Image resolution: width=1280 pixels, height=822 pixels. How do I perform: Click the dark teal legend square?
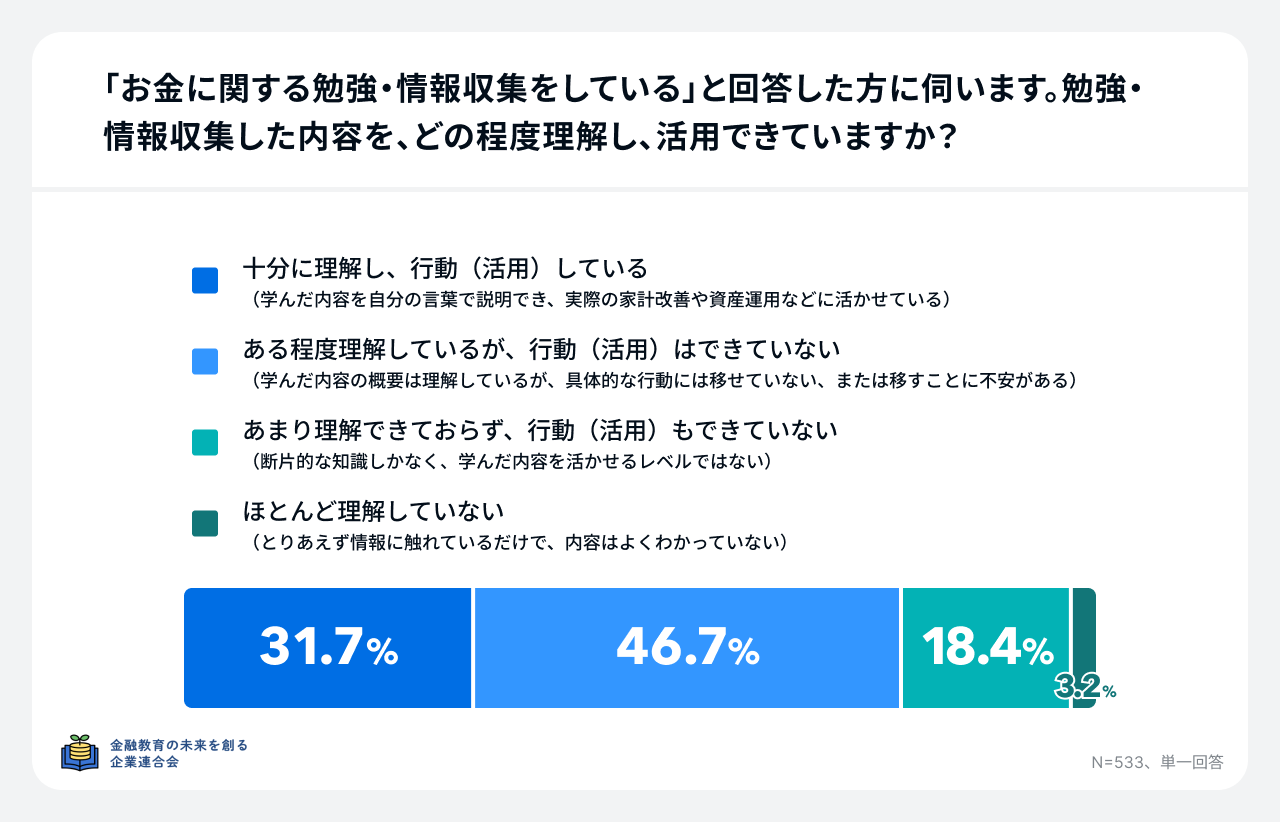pyautogui.click(x=205, y=523)
